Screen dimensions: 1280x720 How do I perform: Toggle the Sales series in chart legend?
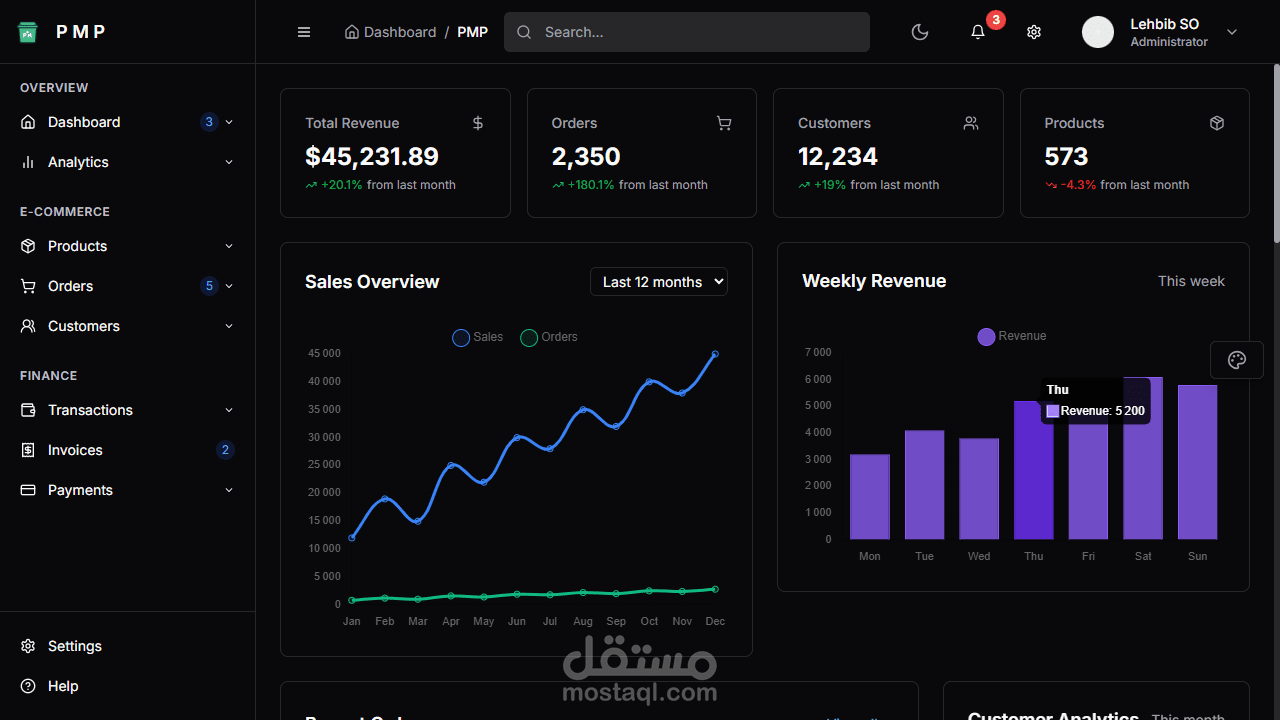click(x=477, y=337)
